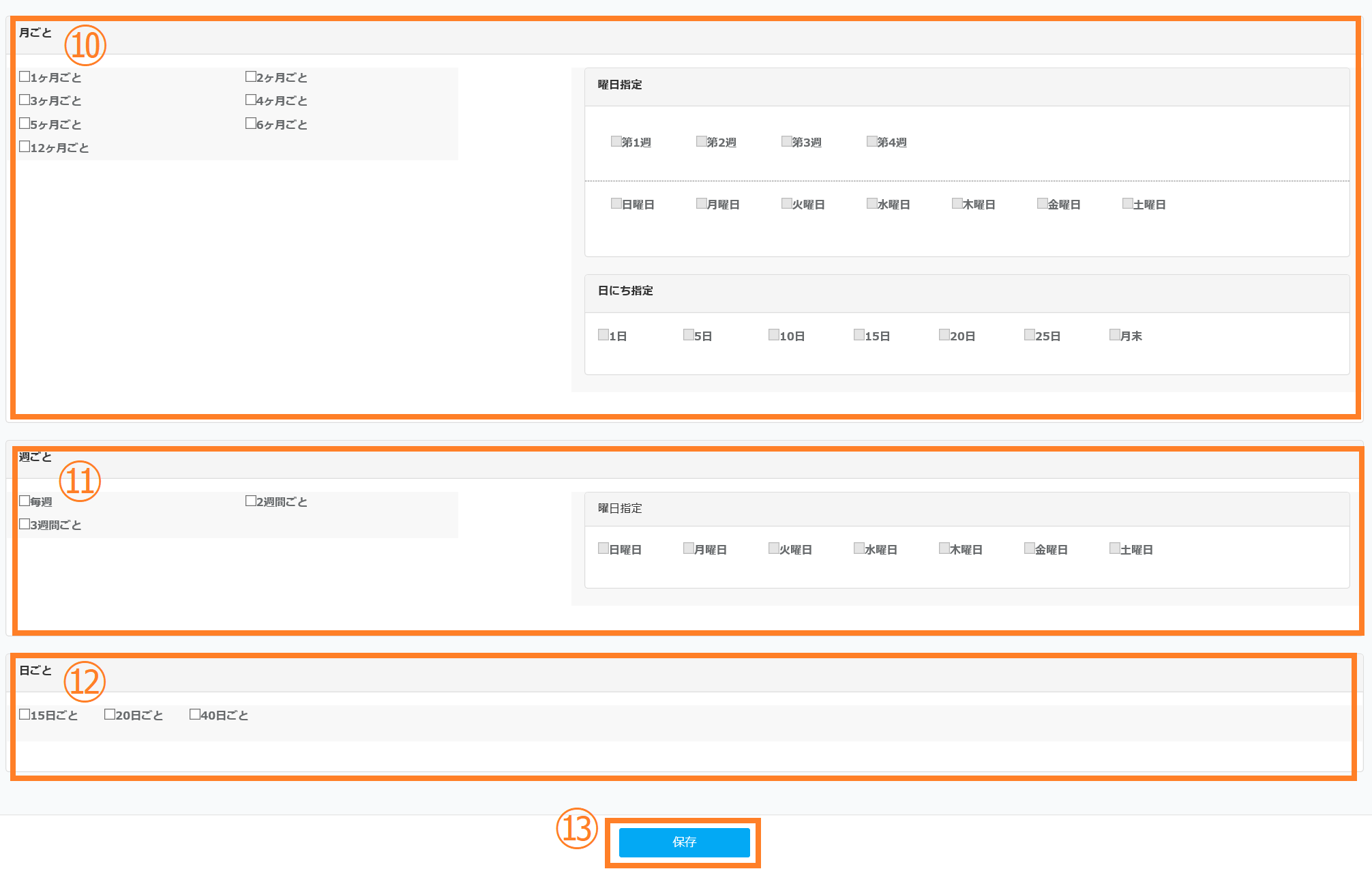Check the 月末 date option

(x=1115, y=335)
